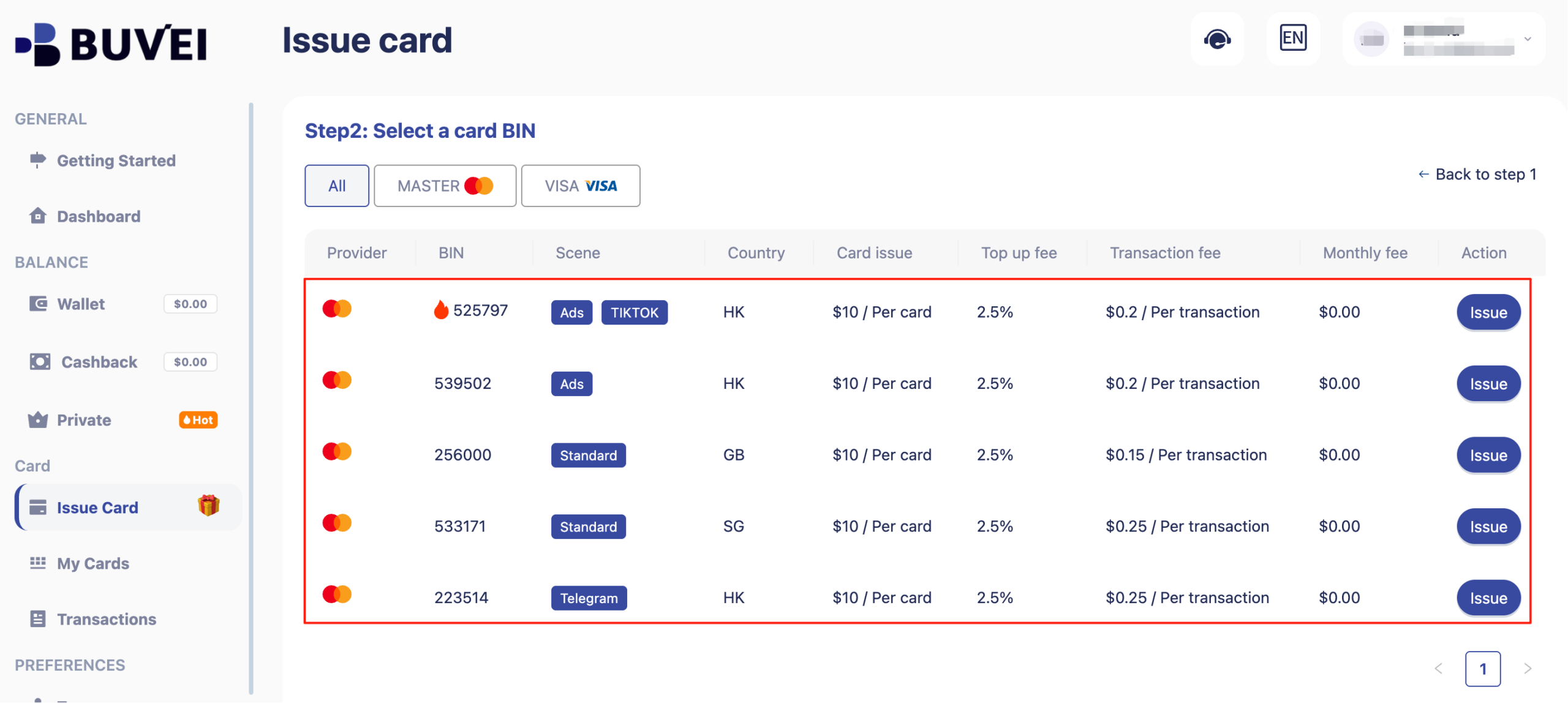Open the My Cards grid icon
1568x703 pixels.
[x=38, y=563]
